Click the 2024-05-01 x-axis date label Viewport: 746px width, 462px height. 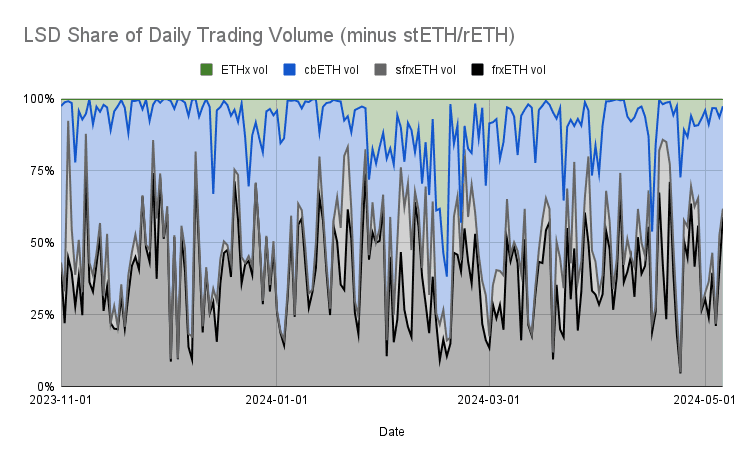coord(705,401)
